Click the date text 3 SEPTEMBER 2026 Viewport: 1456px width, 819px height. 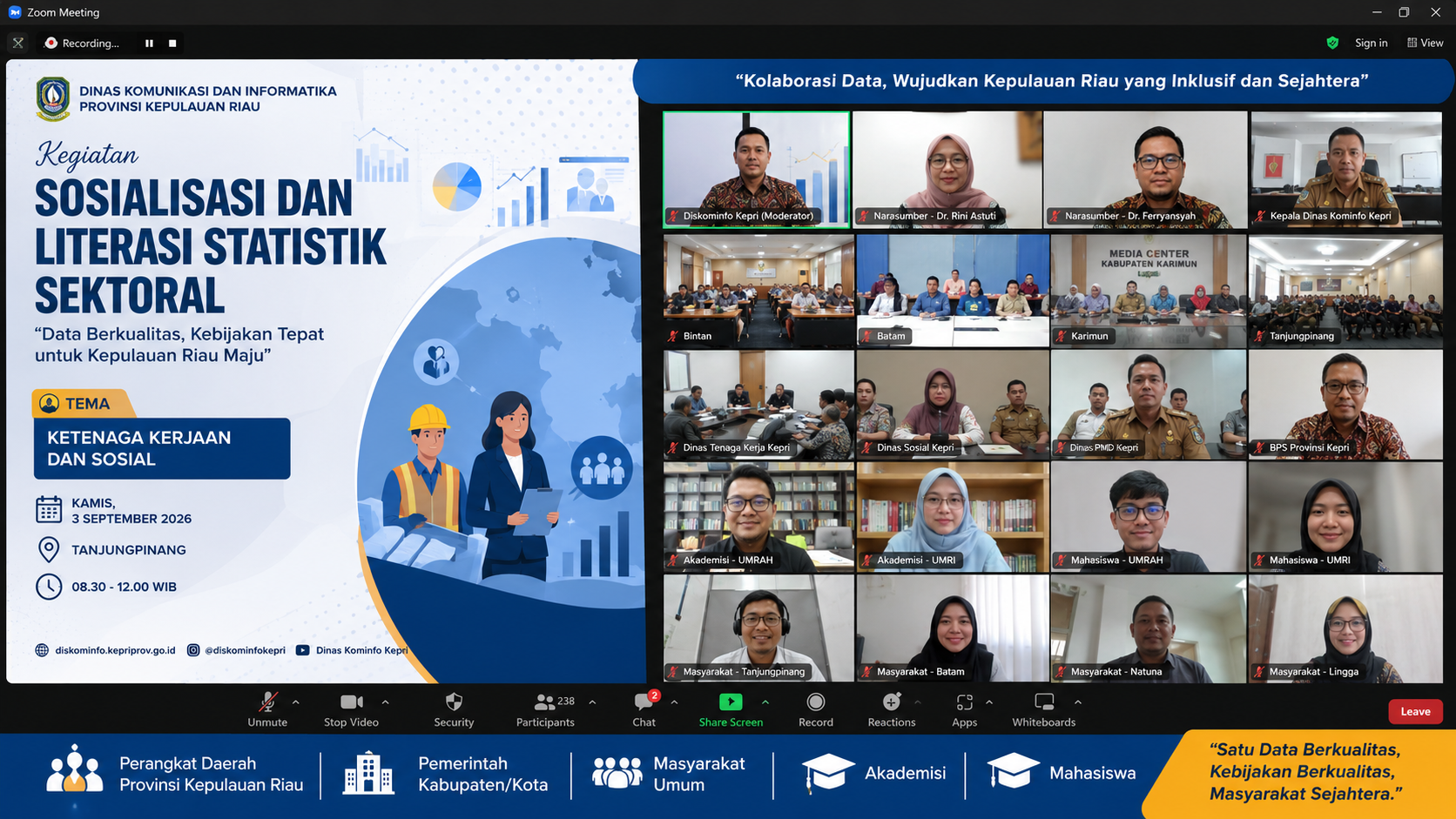(x=131, y=519)
